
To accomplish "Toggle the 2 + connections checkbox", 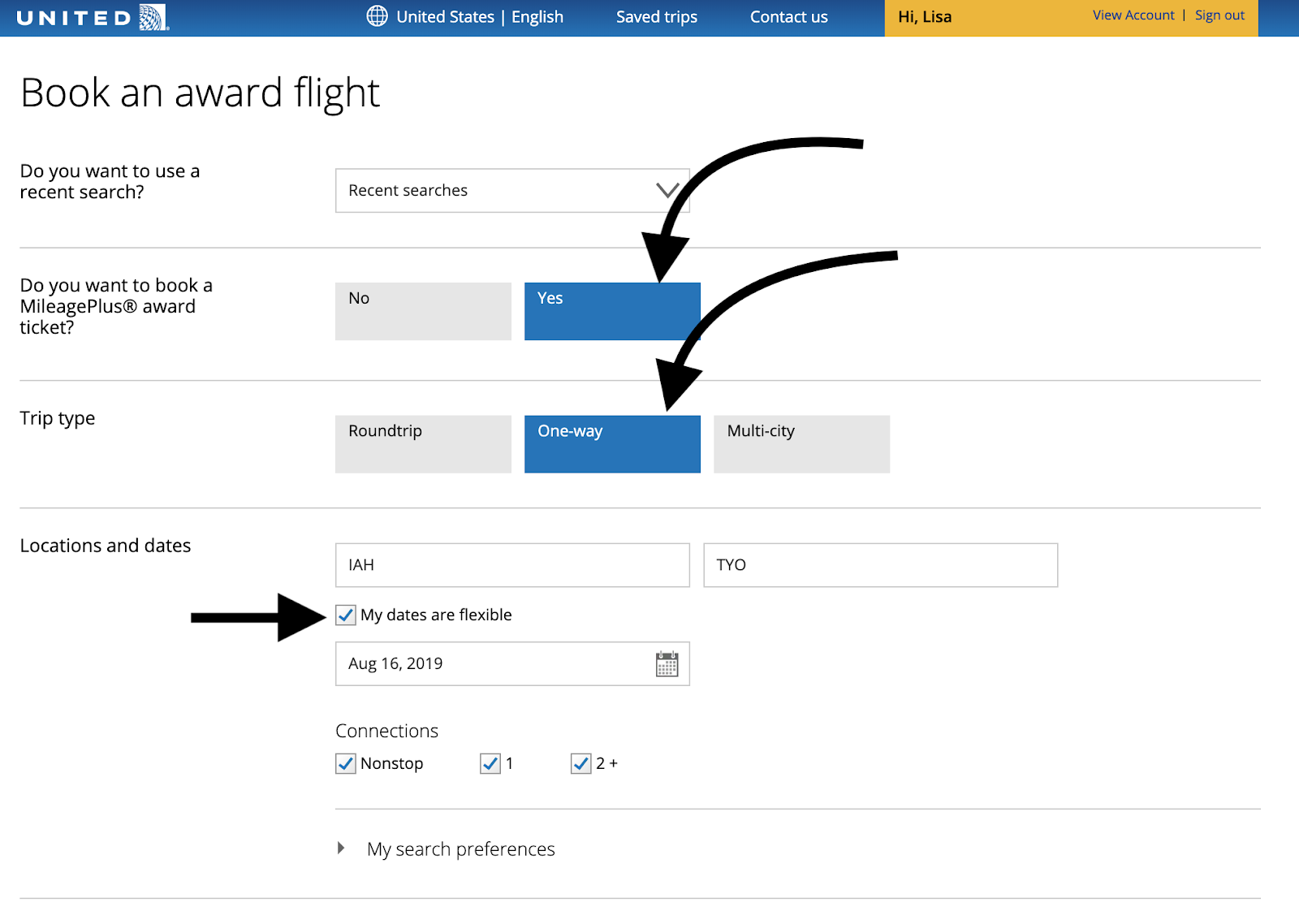I will pos(580,763).
